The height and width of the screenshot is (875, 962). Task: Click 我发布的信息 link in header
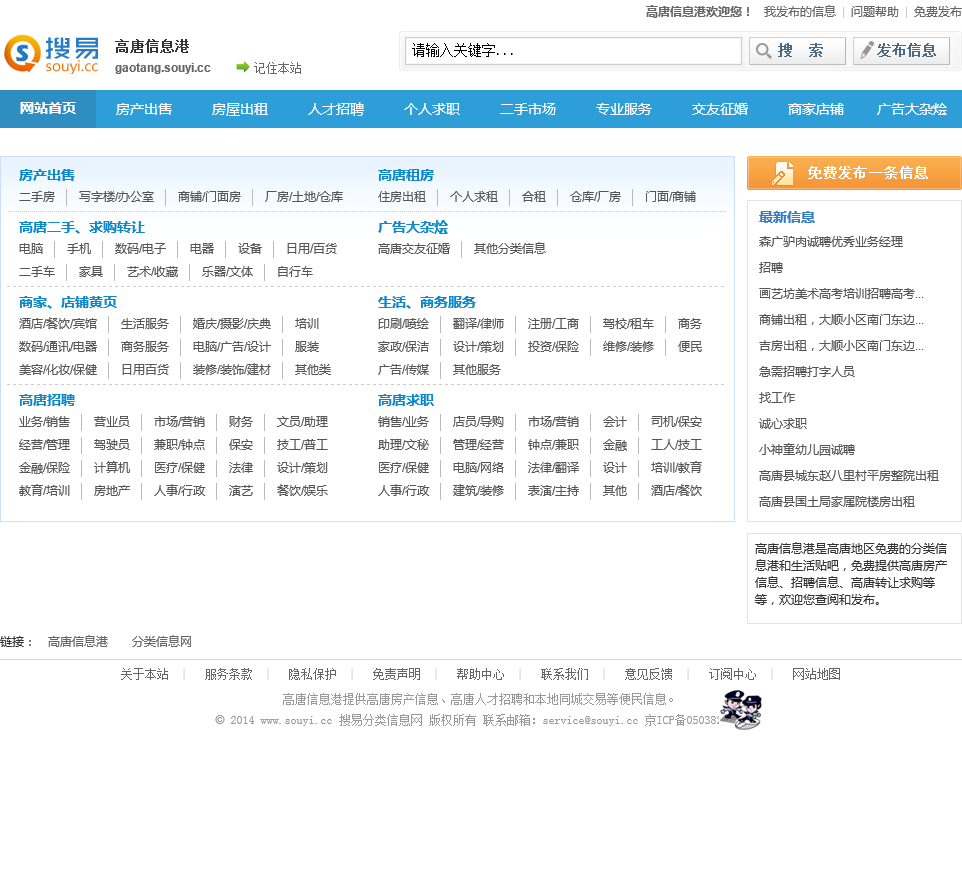click(x=800, y=12)
